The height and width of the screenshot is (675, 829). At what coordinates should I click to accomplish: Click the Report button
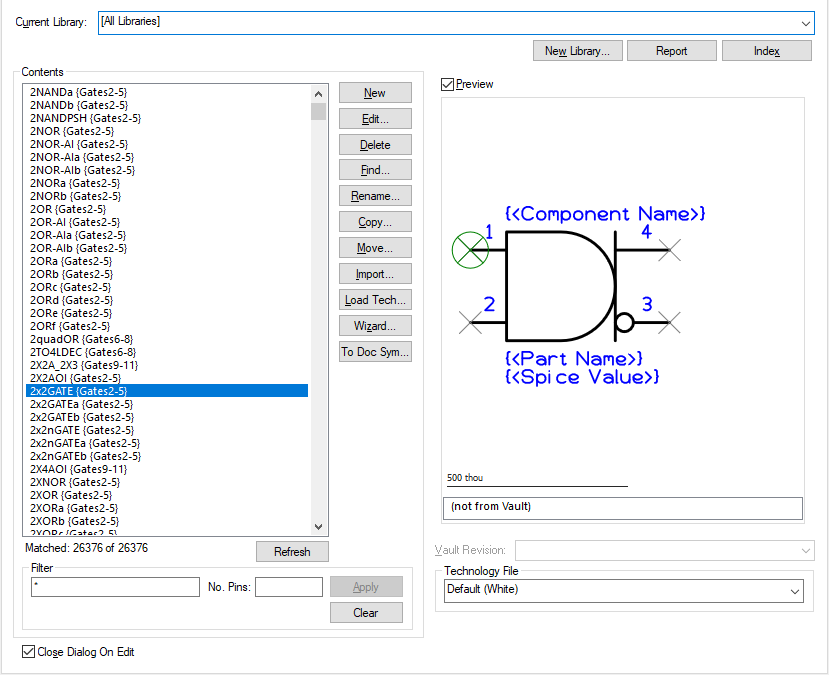671,51
